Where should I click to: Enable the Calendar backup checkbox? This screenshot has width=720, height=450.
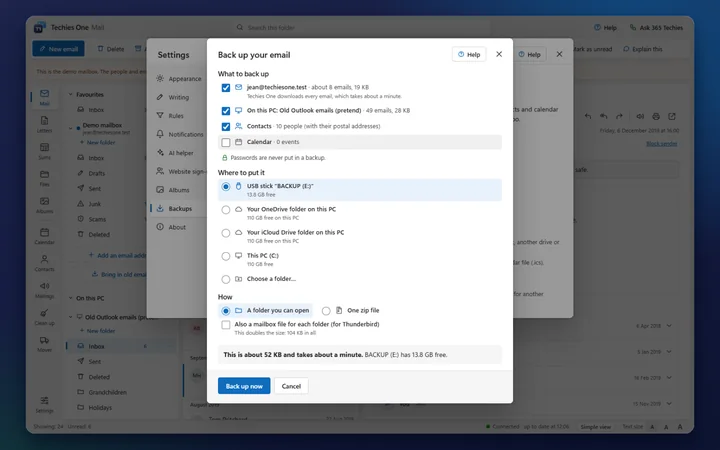(225, 142)
